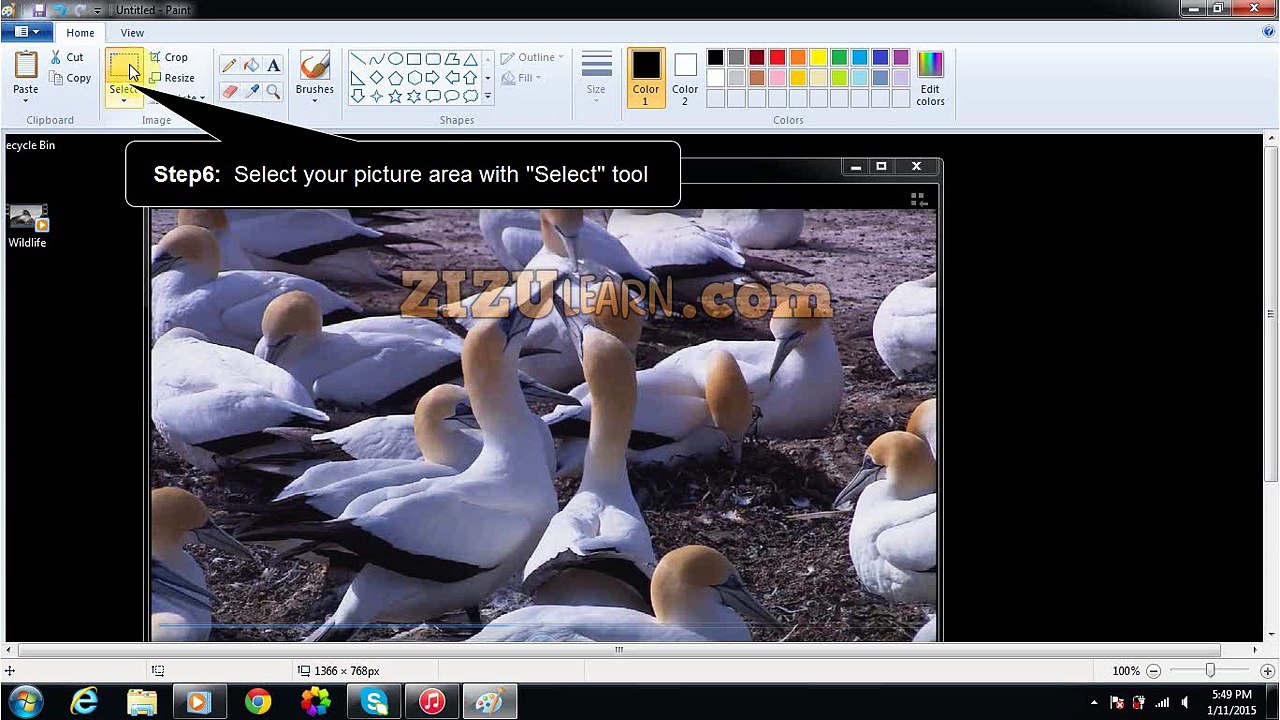
Task: Choose the Right arrow shape
Action: 433,78
